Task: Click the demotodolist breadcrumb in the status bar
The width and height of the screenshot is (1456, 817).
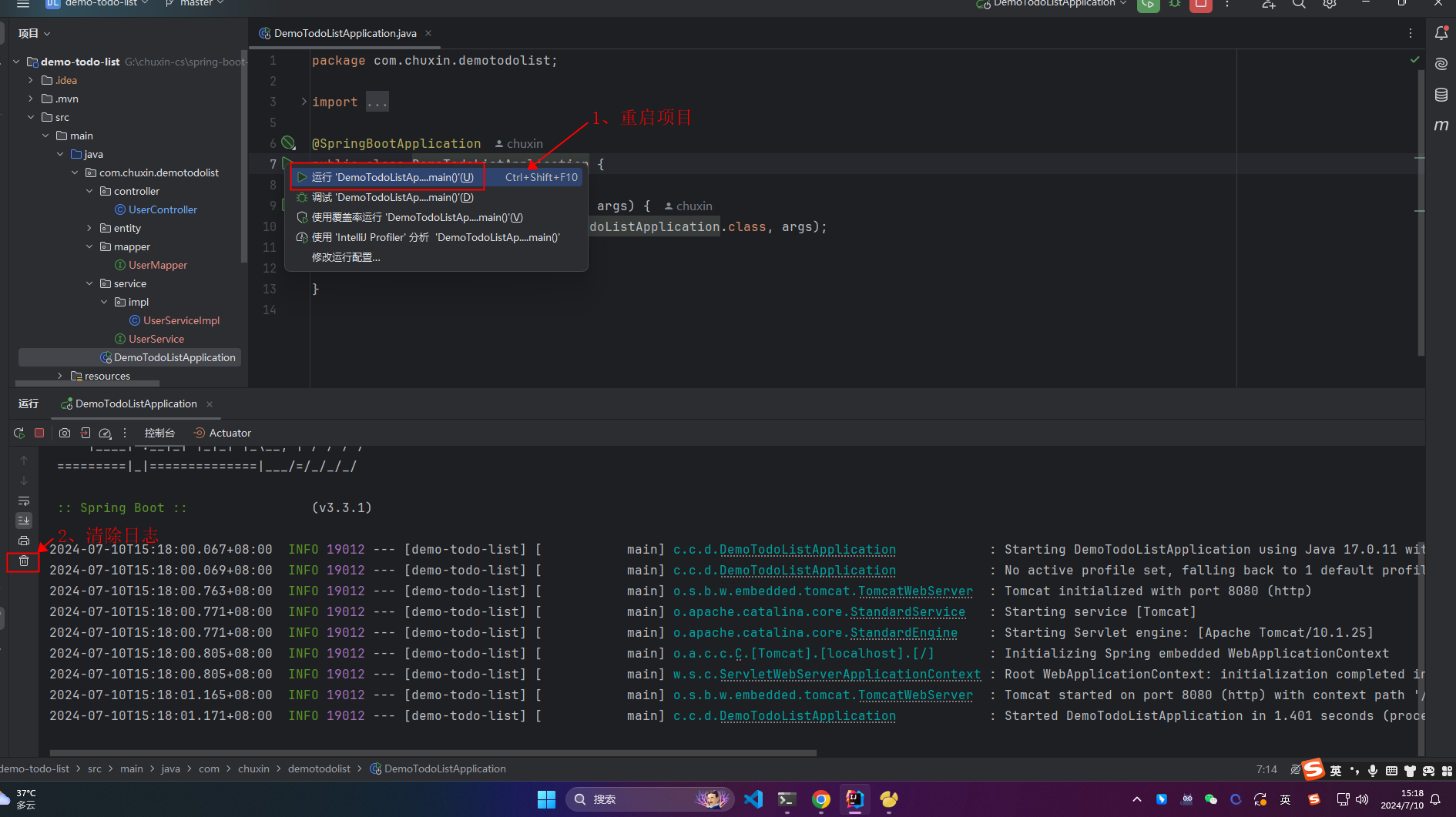Action: pos(319,768)
